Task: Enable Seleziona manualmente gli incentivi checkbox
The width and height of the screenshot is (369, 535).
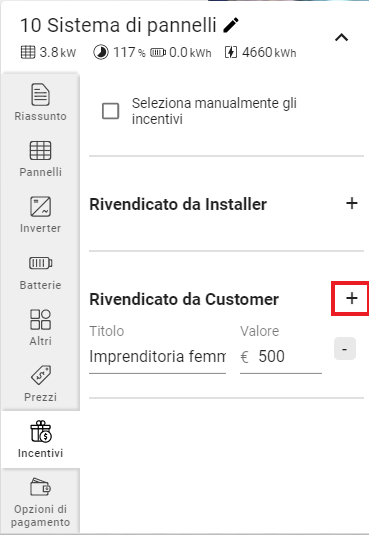Action: tap(111, 111)
